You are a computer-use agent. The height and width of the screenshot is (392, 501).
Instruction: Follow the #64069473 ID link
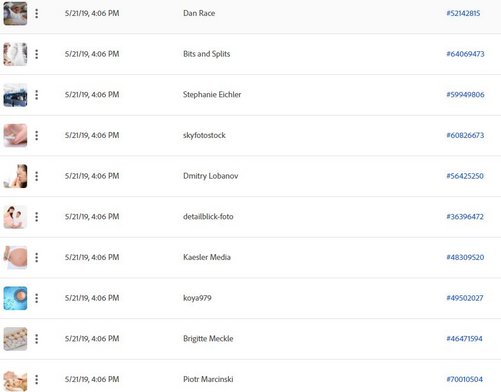coord(465,54)
